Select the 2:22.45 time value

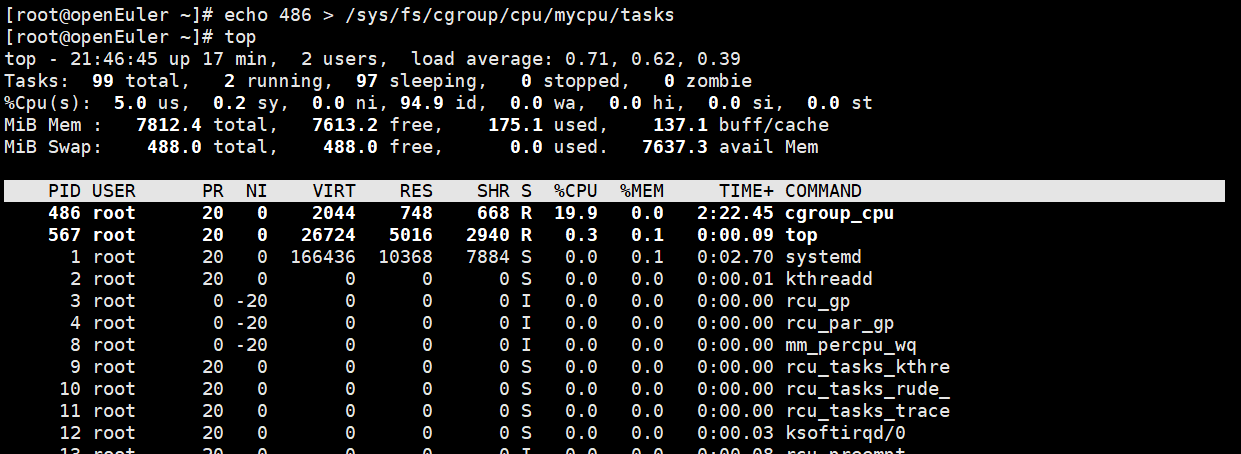735,213
